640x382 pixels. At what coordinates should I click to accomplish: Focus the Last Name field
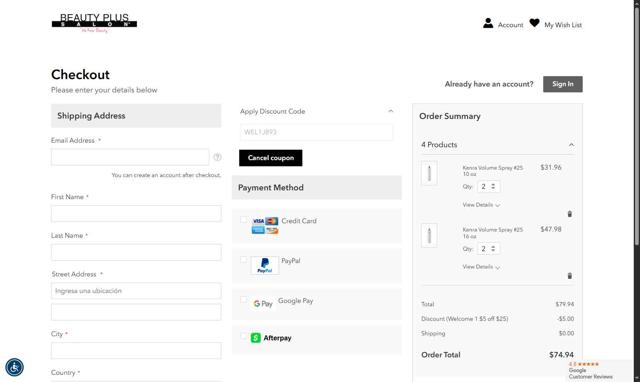tap(136, 253)
